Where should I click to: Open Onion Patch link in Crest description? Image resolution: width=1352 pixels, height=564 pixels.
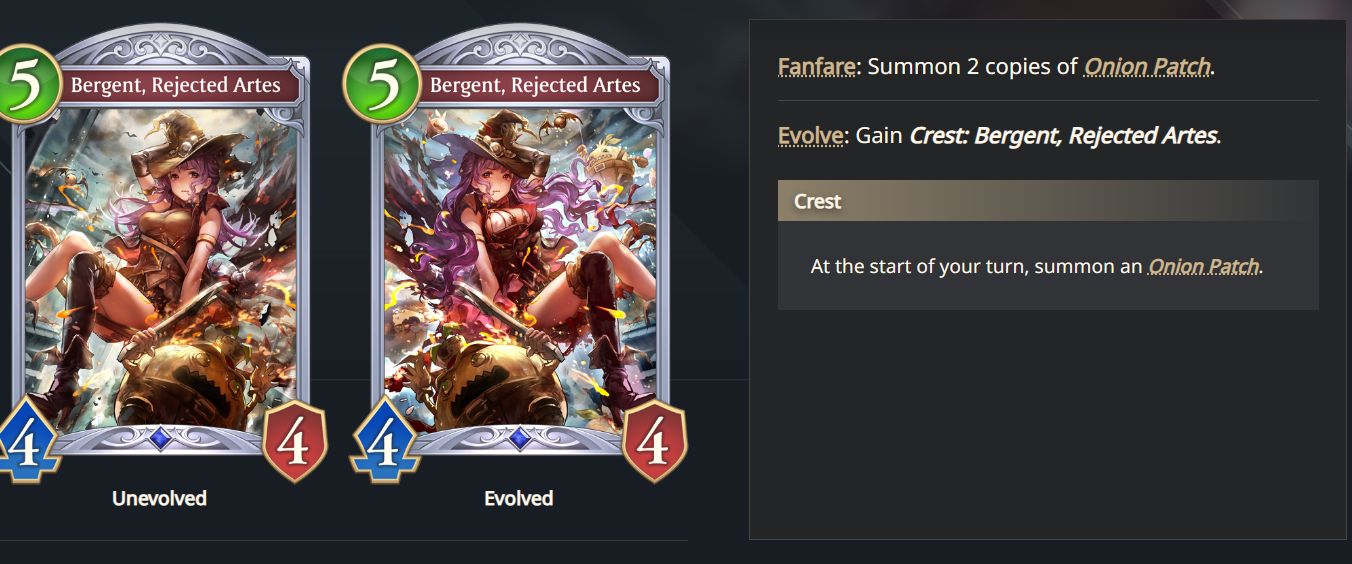(1203, 267)
